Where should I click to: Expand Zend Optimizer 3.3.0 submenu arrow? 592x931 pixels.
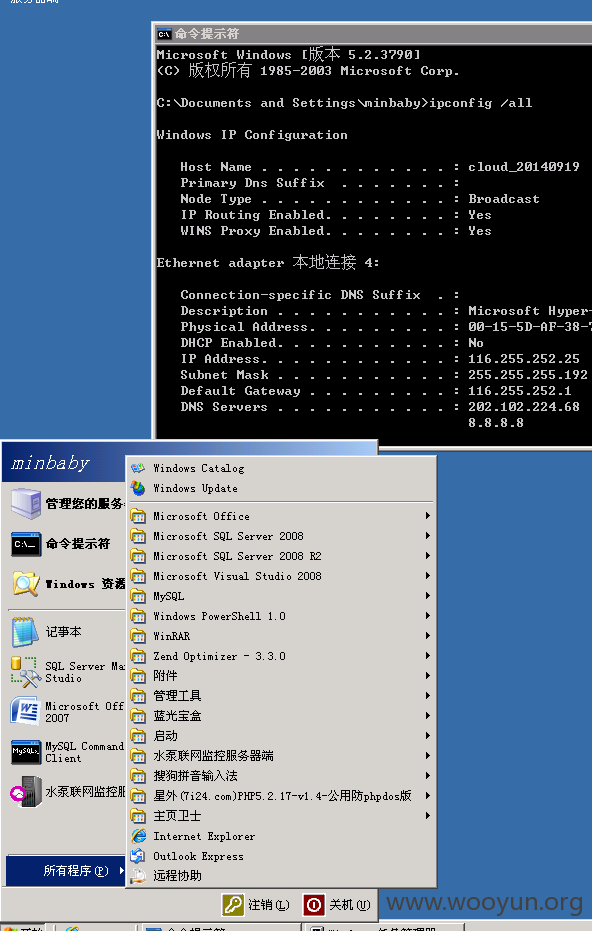click(428, 656)
